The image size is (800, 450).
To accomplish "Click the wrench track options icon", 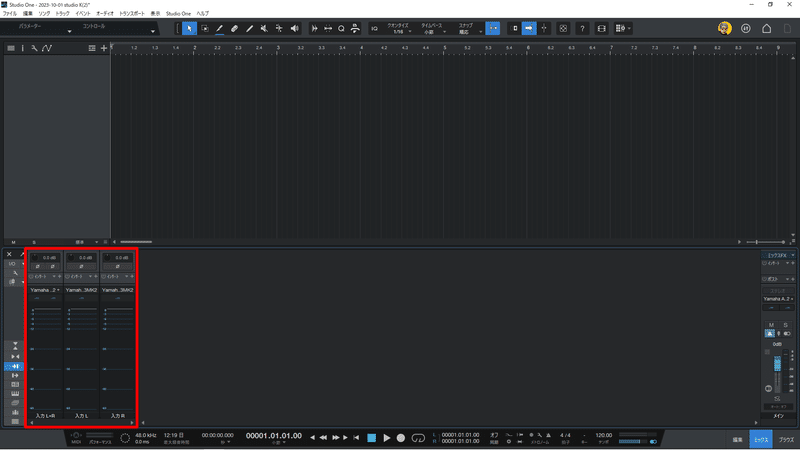I will [x=34, y=48].
